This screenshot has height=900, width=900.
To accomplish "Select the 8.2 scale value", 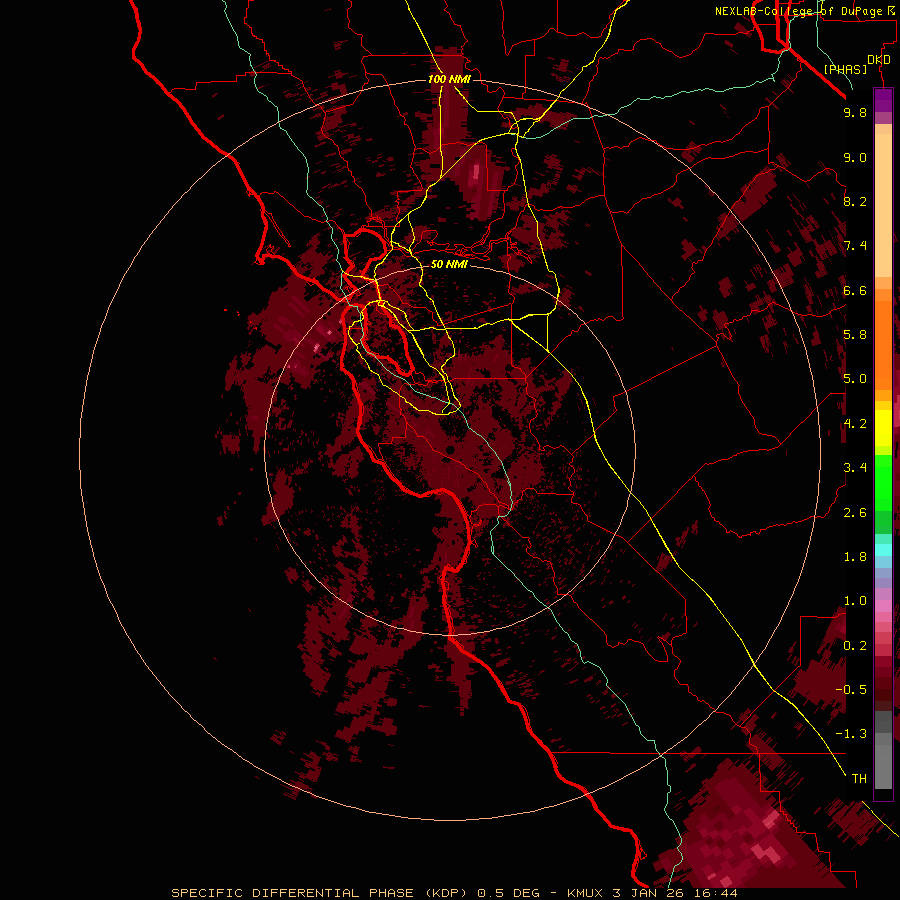I will click(x=855, y=201).
